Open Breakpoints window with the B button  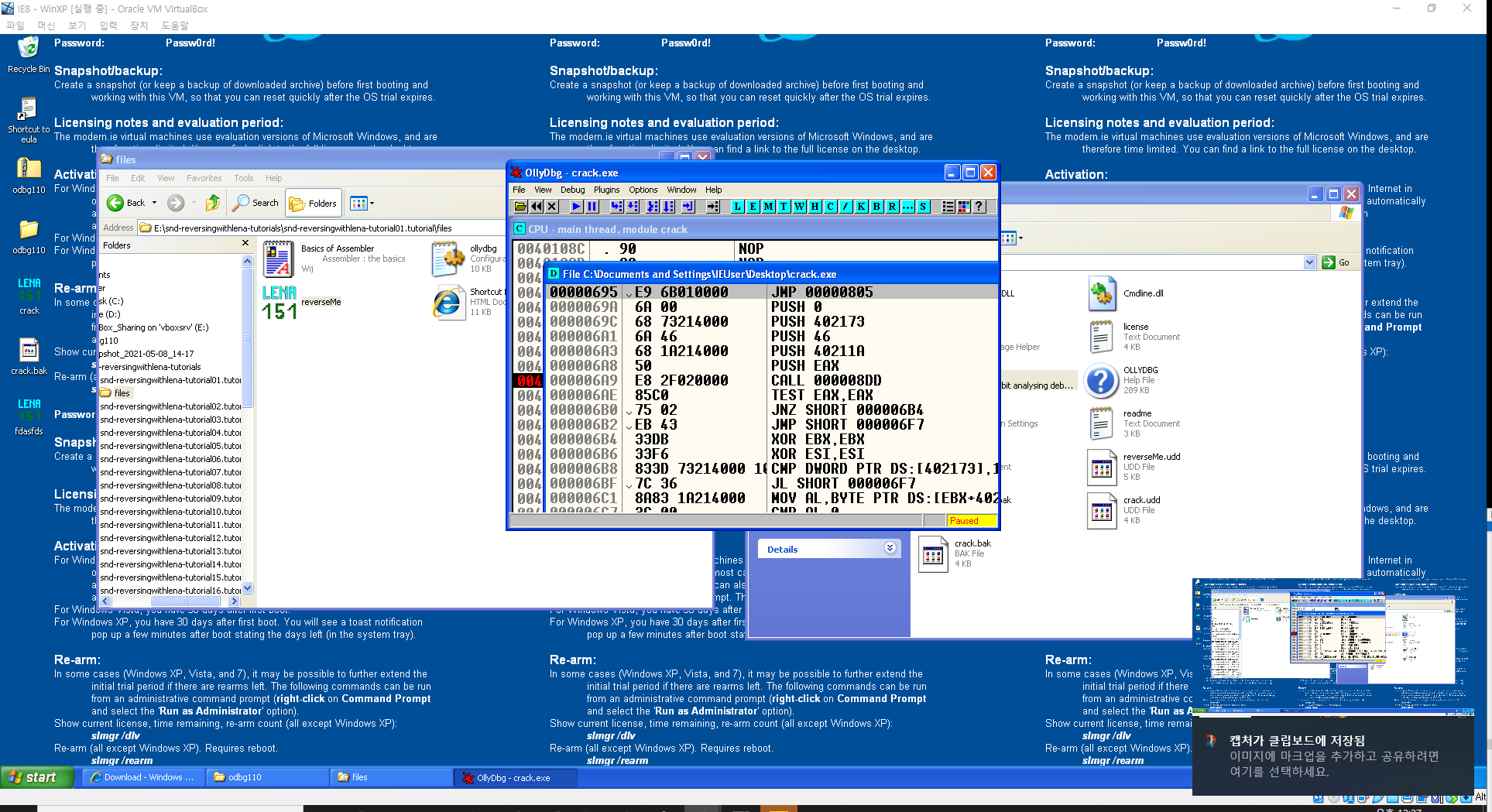(x=876, y=206)
